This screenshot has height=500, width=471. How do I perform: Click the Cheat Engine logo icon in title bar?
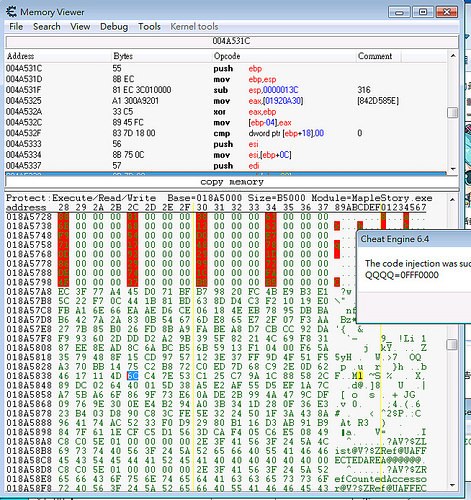click(11, 12)
